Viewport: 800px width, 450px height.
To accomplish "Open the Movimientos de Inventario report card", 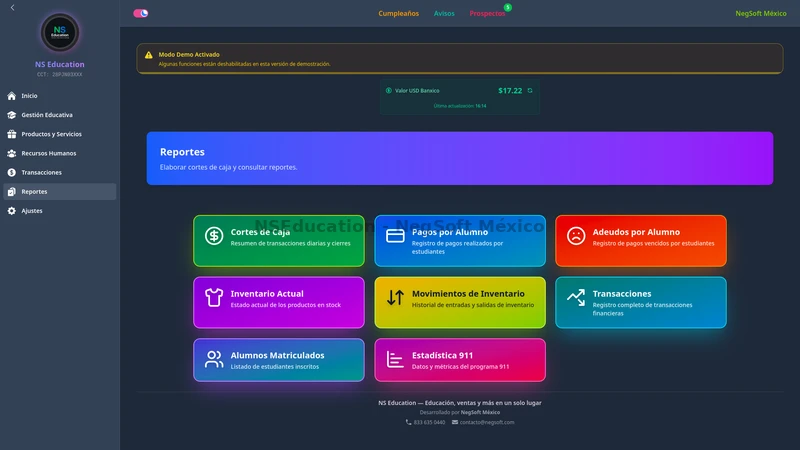I will (x=460, y=303).
